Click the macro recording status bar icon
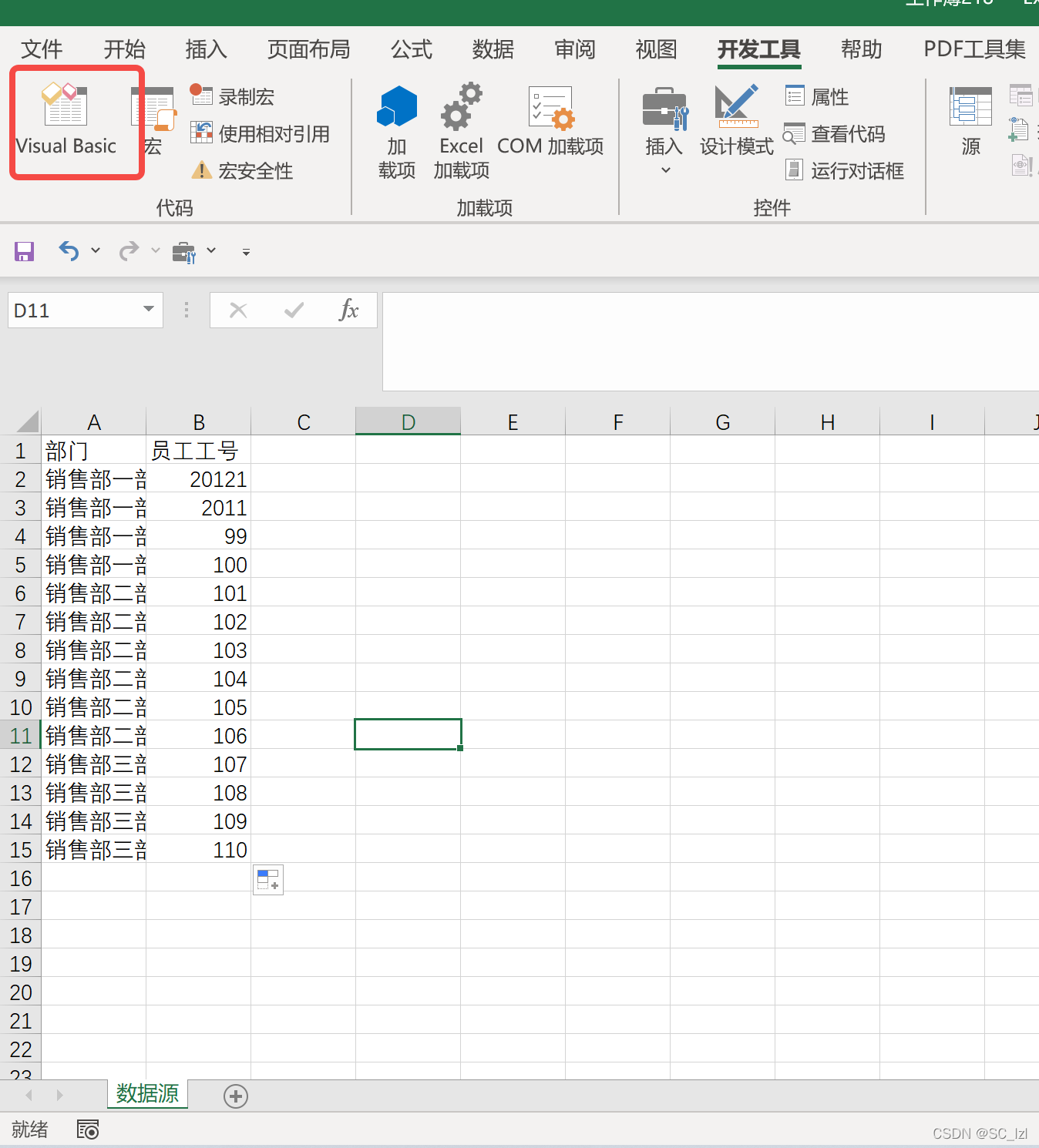This screenshot has height=1148, width=1039. tap(88, 1130)
